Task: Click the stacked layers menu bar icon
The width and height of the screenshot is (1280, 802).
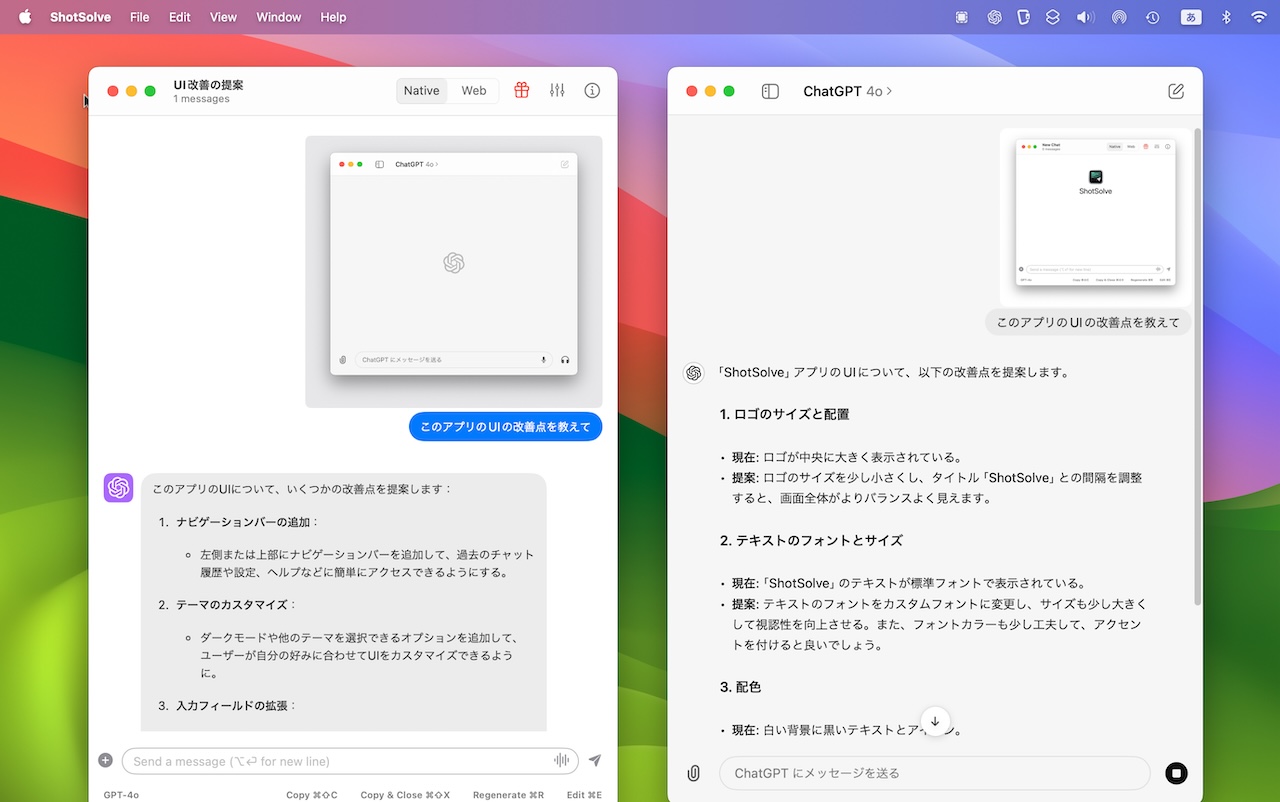Action: [x=1053, y=17]
